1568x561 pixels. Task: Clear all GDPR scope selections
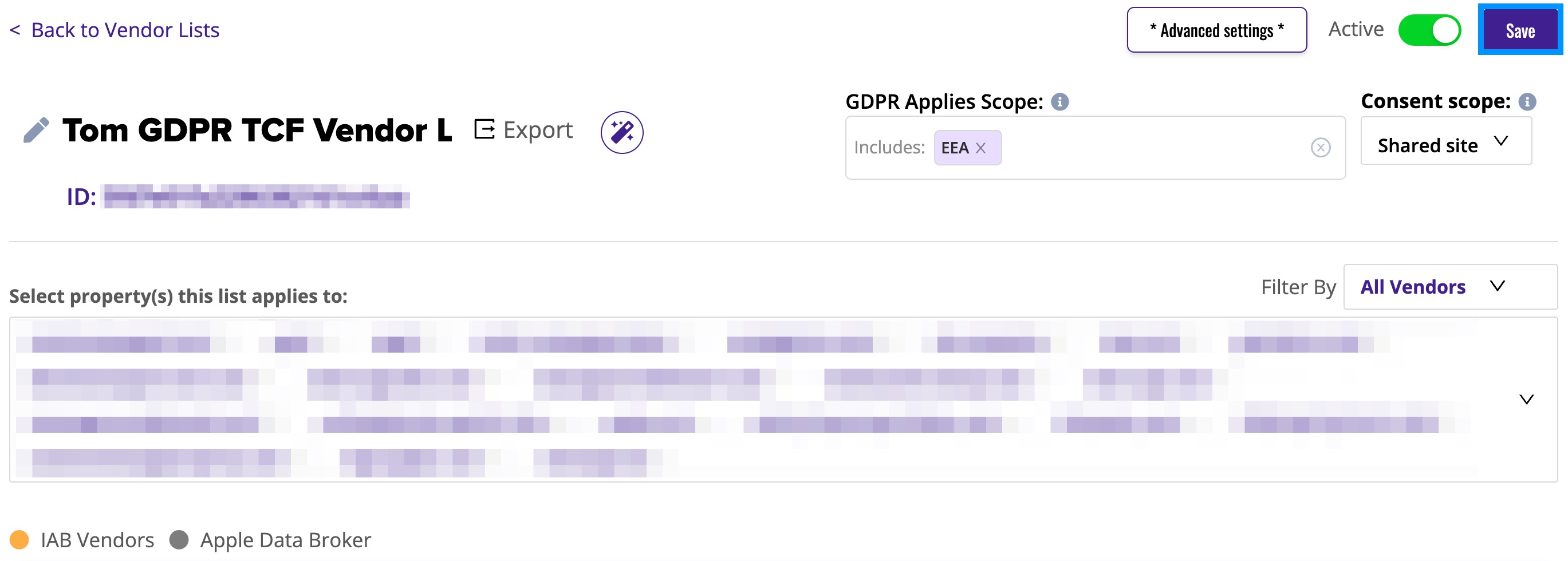pos(1320,147)
